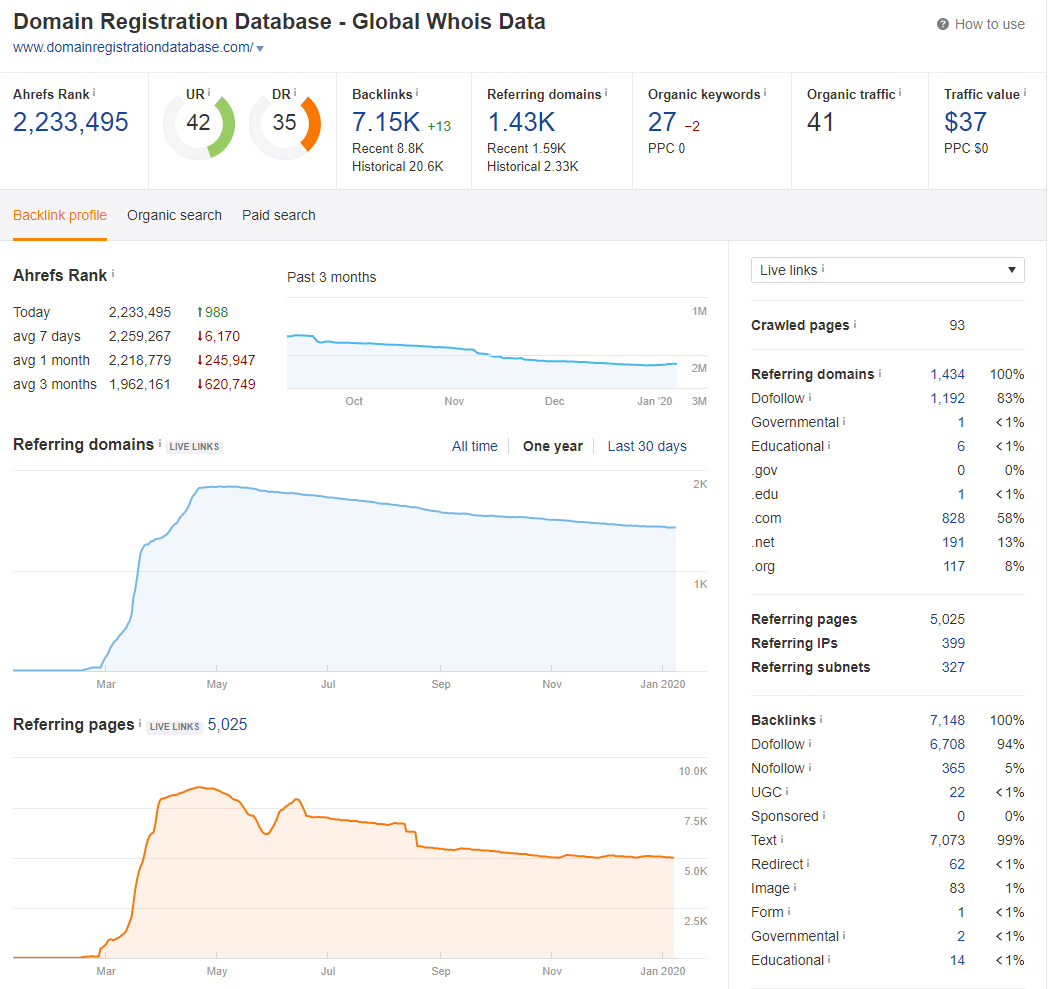Switch to the Paid search tab

(279, 215)
